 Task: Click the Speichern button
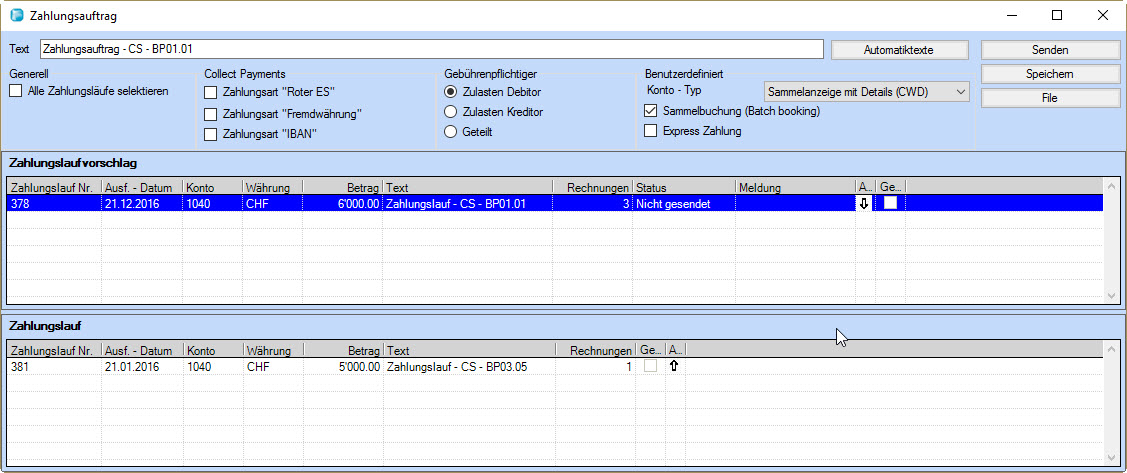click(x=1049, y=74)
